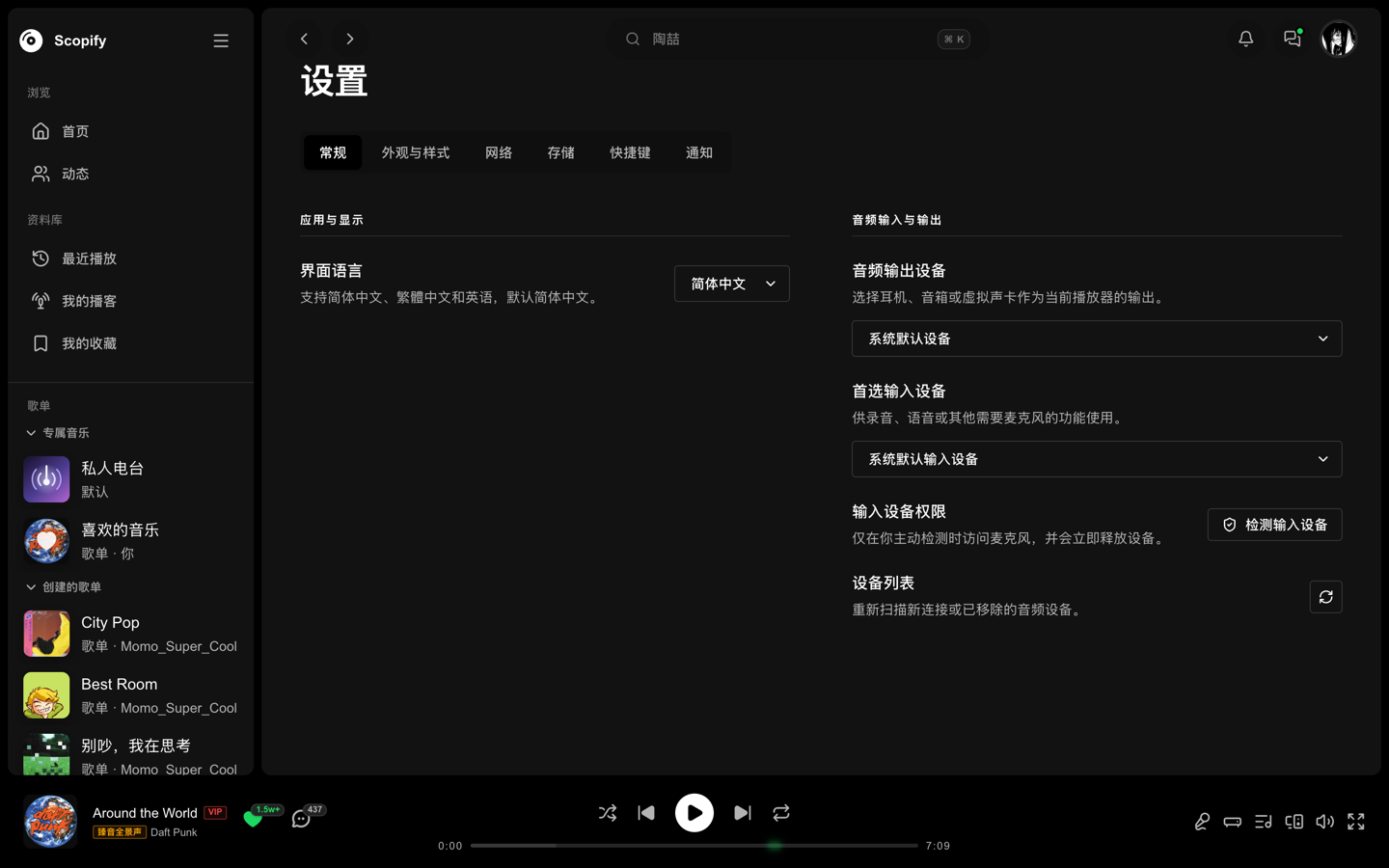Enter fullscreen player mode
The image size is (1389, 868).
pyautogui.click(x=1356, y=822)
